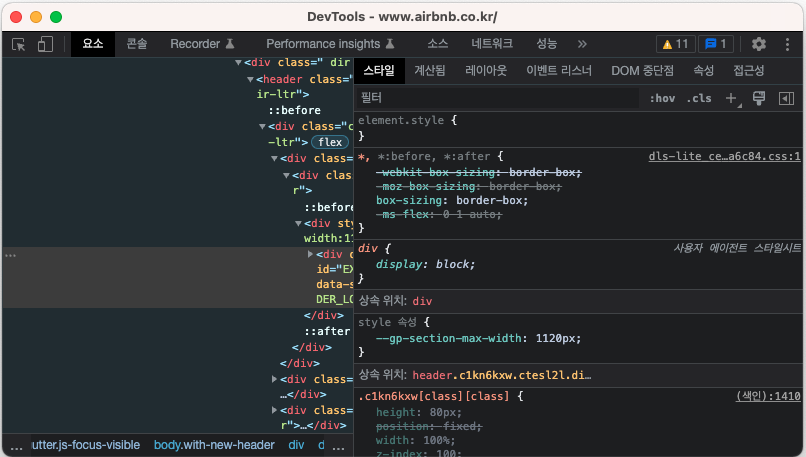Click the ellipsis beside the selected DOM row
The width and height of the screenshot is (806, 457).
click(10, 255)
